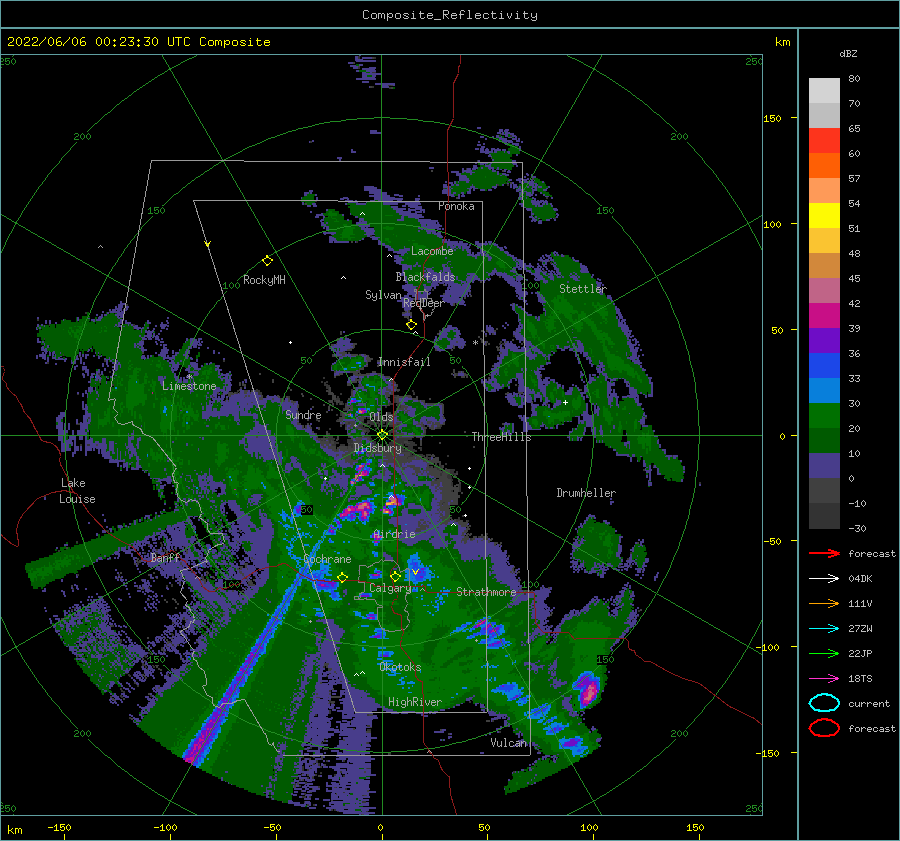Click the bright yellow swatch in dBZ scale
This screenshot has height=841, width=900.
click(824, 215)
